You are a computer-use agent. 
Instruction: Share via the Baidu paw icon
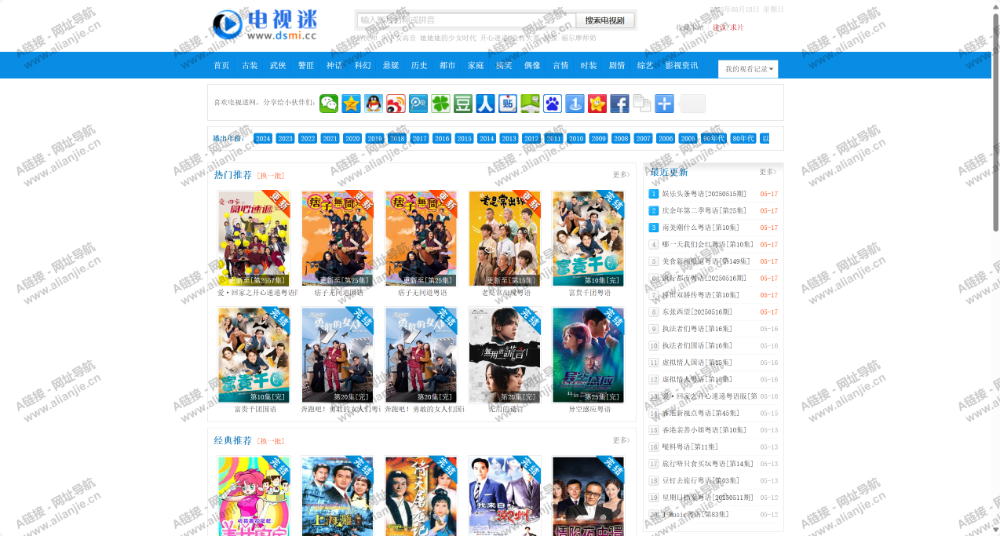click(x=552, y=103)
